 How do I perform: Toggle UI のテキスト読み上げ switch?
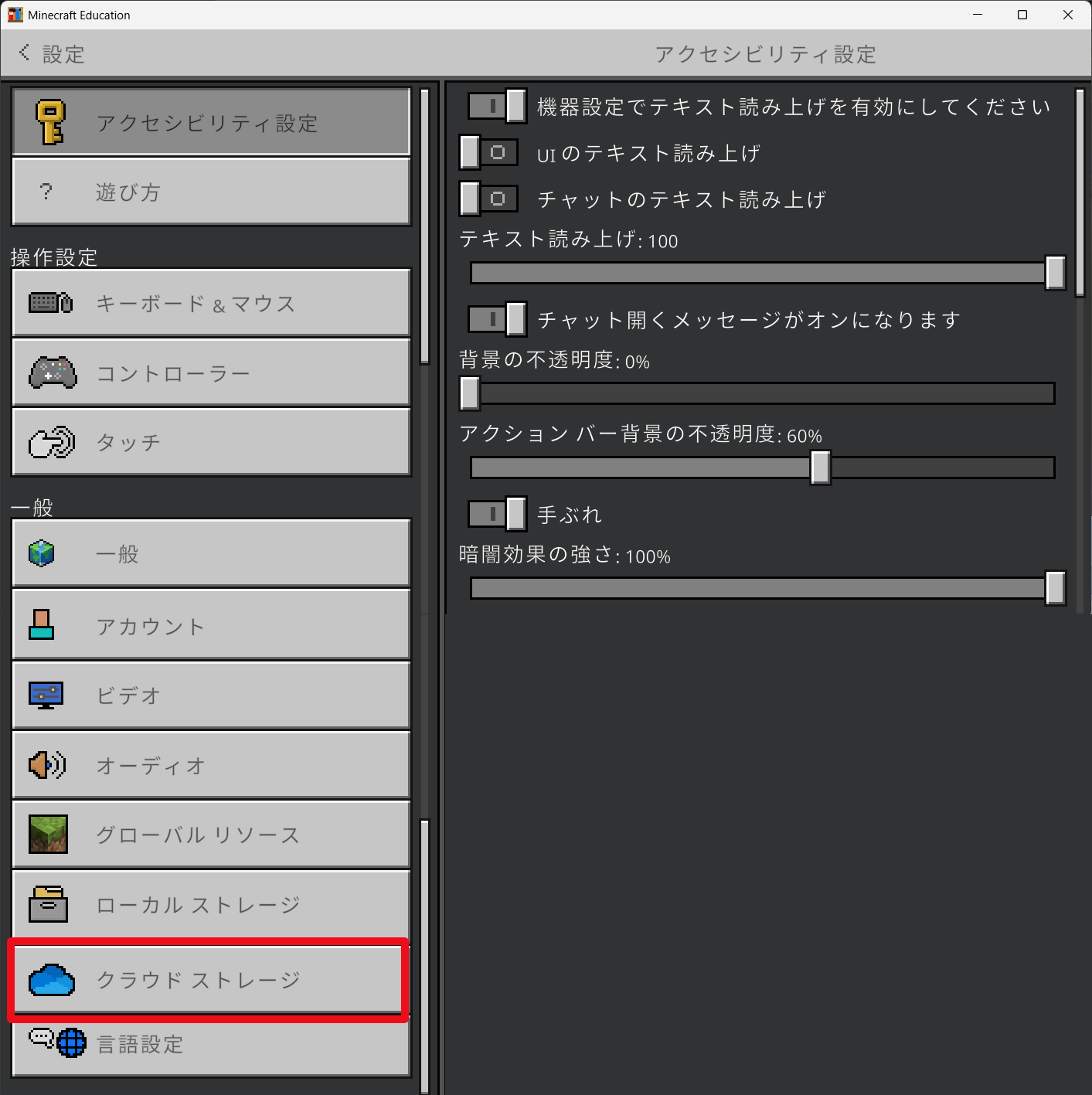(x=488, y=152)
